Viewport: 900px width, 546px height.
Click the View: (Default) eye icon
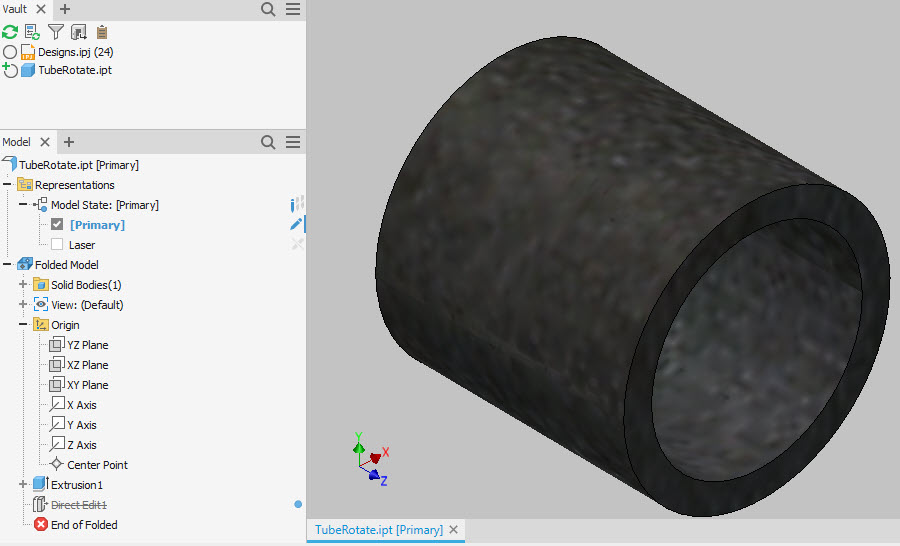pyautogui.click(x=41, y=304)
